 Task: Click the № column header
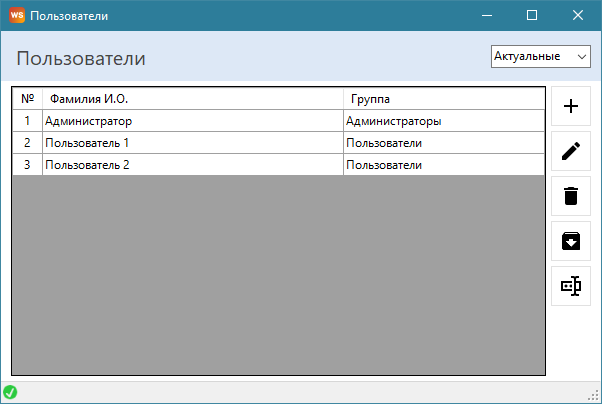point(27,99)
